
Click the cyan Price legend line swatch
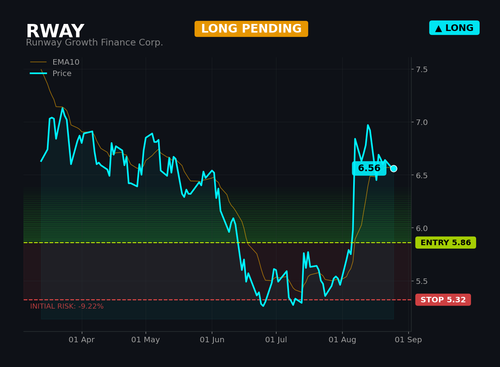[x=38, y=73]
